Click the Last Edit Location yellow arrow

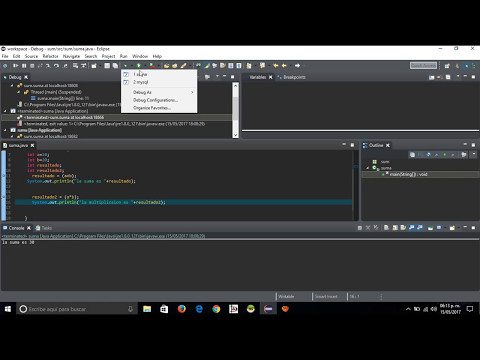pos(276,66)
